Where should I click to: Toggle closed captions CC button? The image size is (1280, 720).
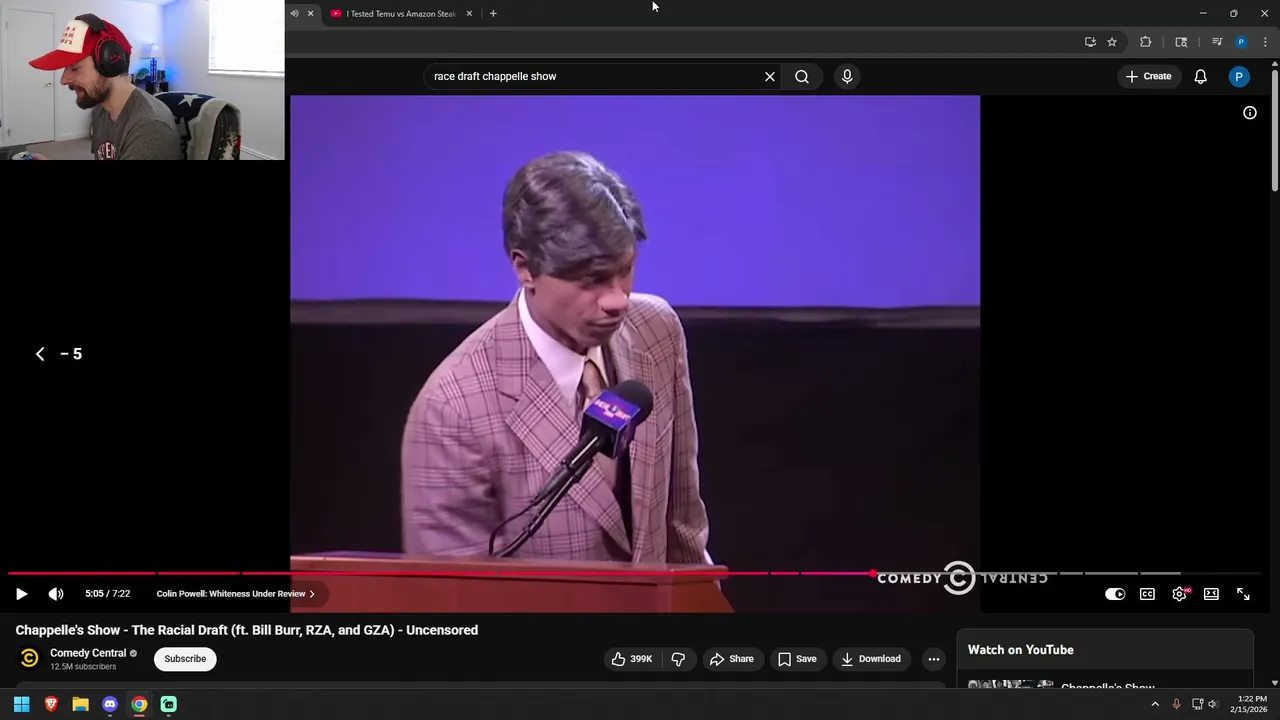click(x=1147, y=594)
